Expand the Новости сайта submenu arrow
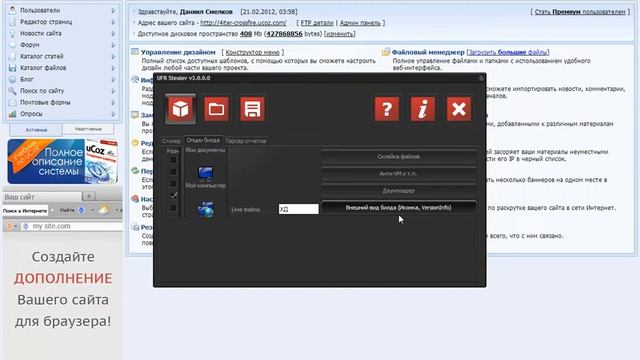The image size is (640, 360). click(113, 33)
